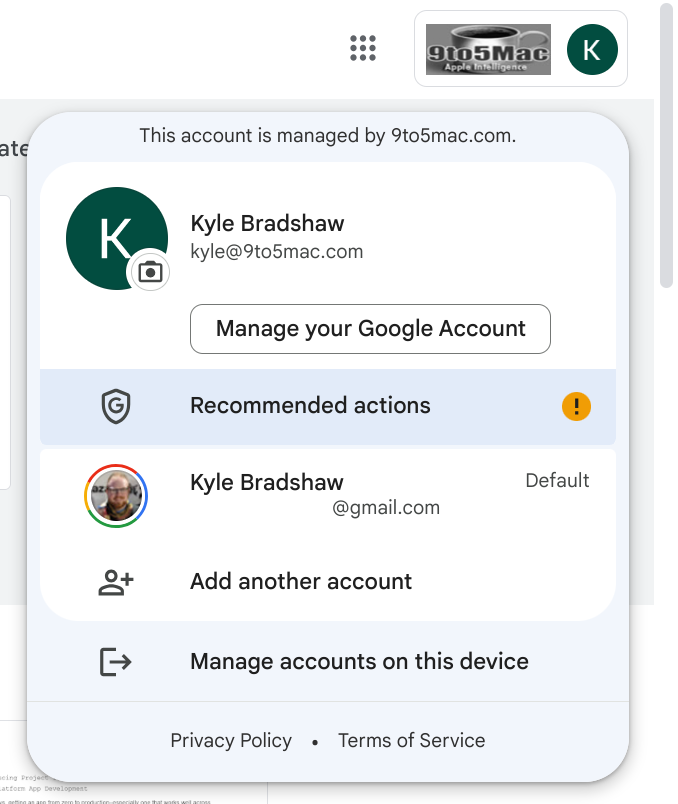The image size is (678, 804).
Task: Open the Recommended actions entry
Action: 310,406
